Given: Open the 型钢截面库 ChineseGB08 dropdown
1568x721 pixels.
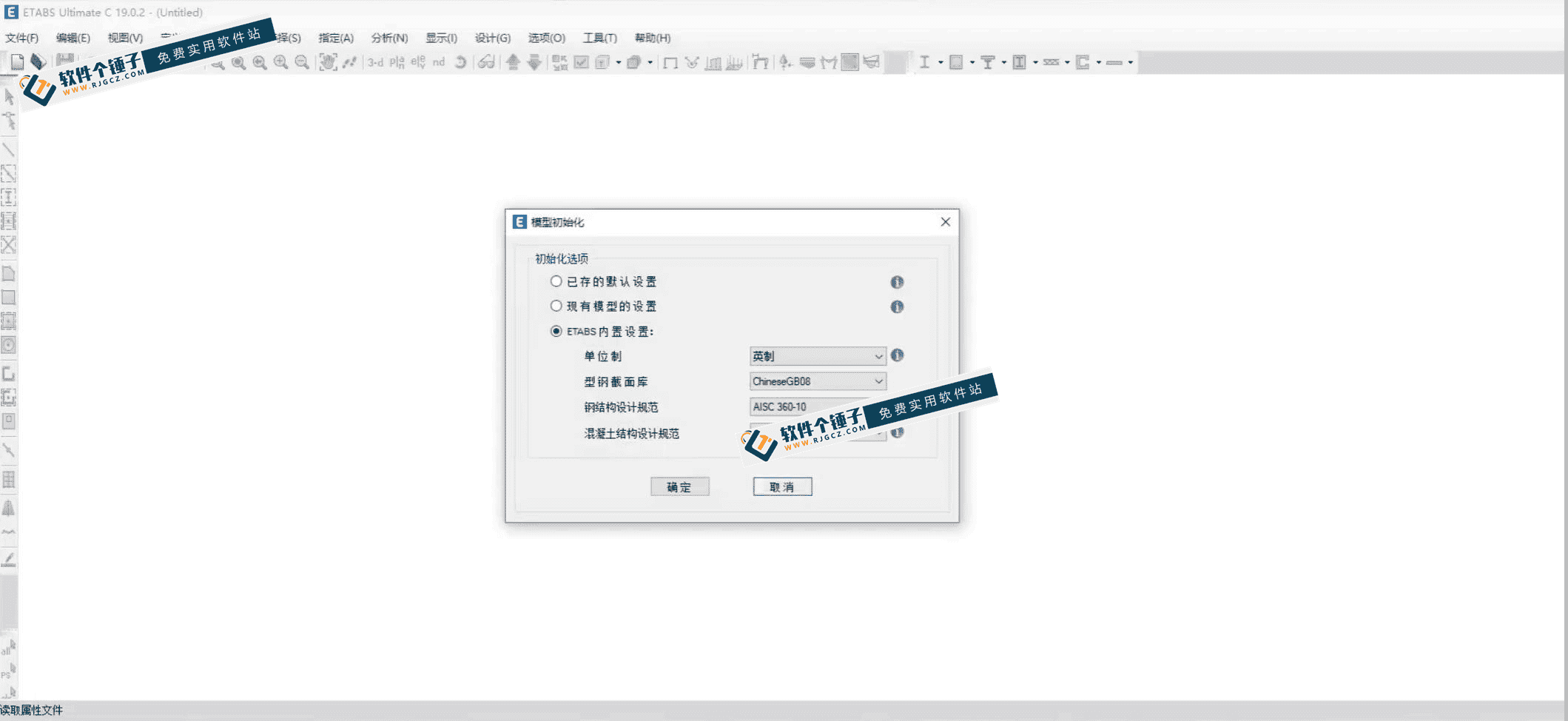Looking at the screenshot, I should pos(818,381).
